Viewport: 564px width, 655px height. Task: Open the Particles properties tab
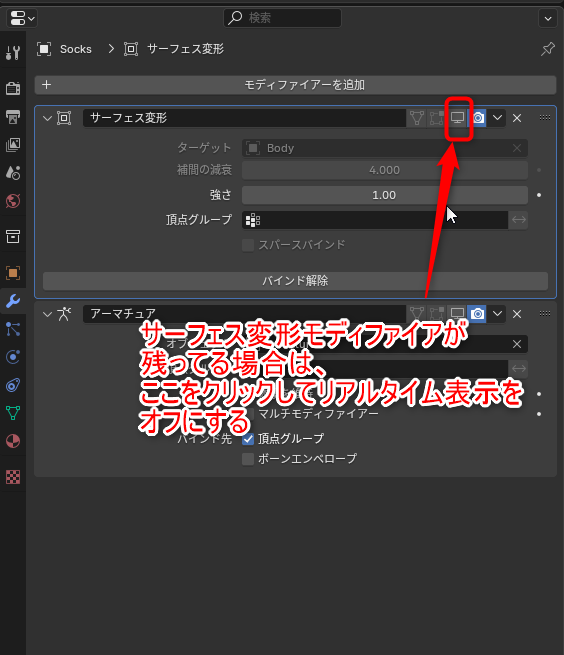pyautogui.click(x=13, y=329)
